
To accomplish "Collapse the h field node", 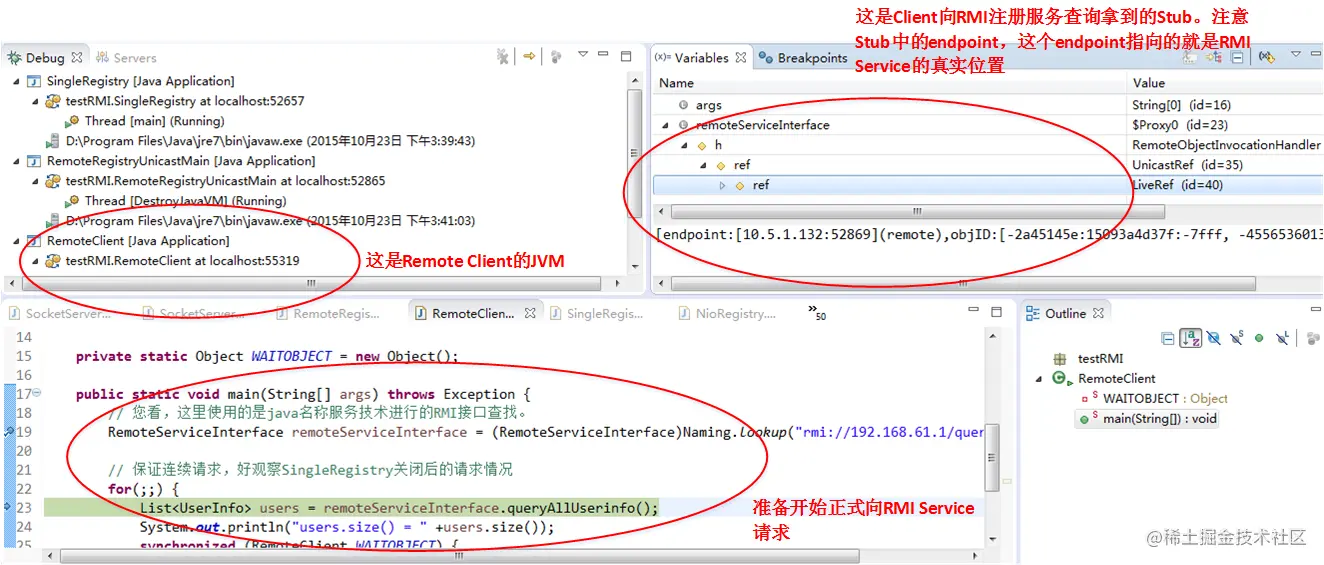I will (685, 145).
